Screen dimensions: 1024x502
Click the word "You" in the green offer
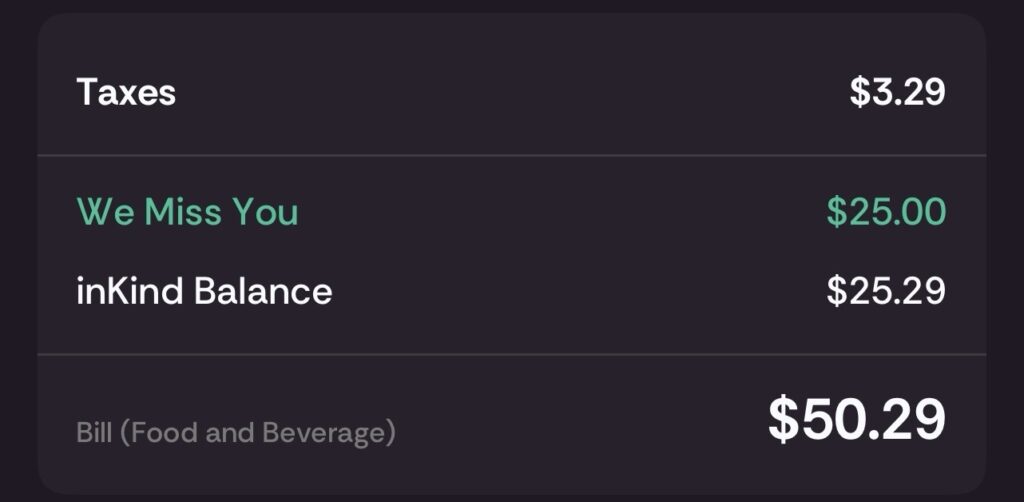click(x=265, y=212)
